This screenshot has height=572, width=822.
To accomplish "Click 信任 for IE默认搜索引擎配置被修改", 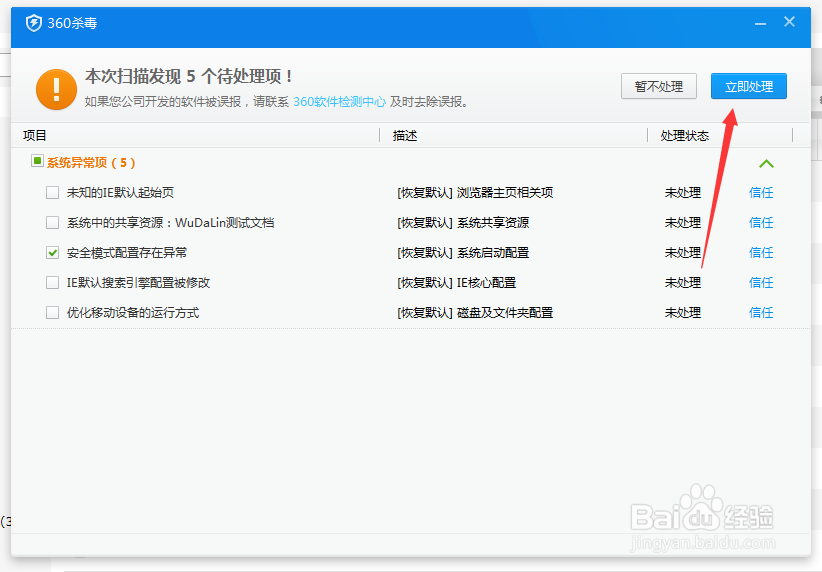I will click(x=761, y=283).
